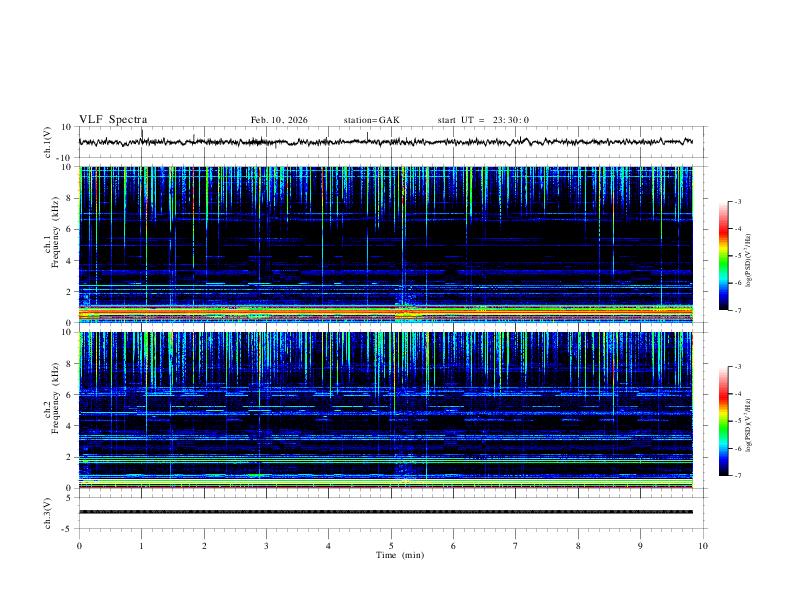
Task: Click the 0 minute tick label
Action: pyautogui.click(x=79, y=546)
